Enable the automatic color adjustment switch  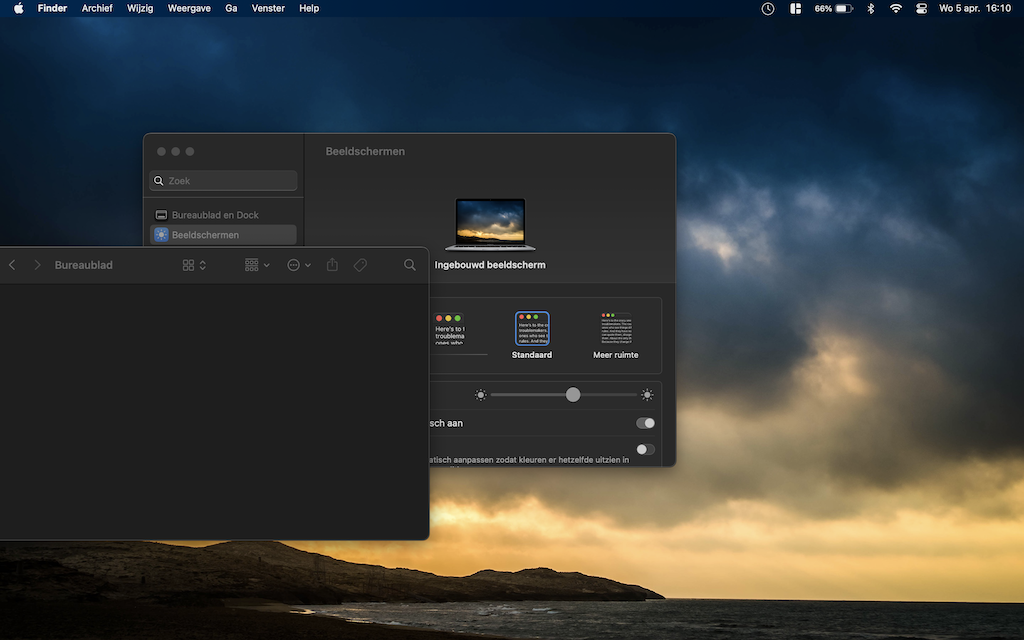(645, 449)
